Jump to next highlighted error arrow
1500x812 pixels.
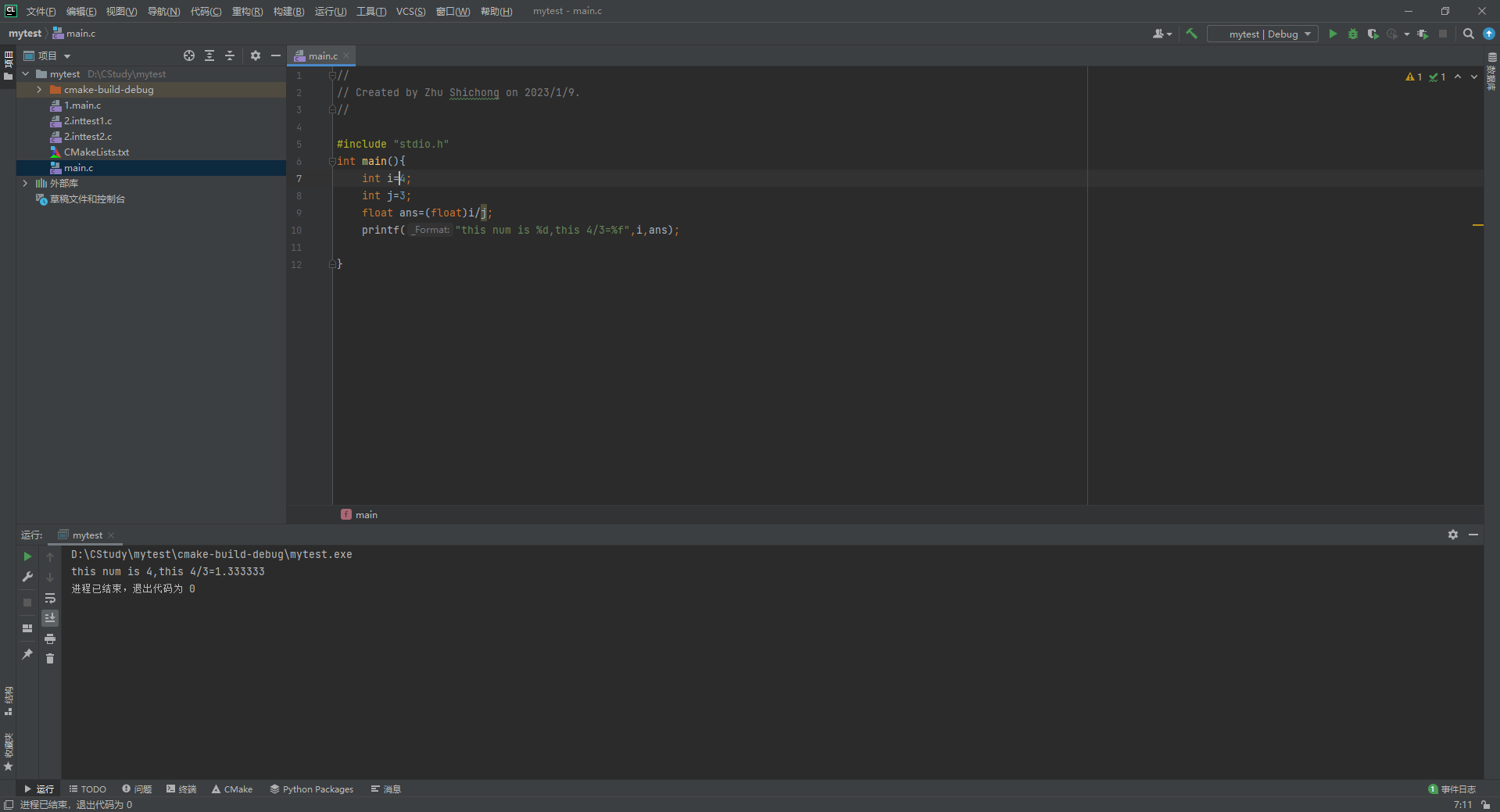1474,77
